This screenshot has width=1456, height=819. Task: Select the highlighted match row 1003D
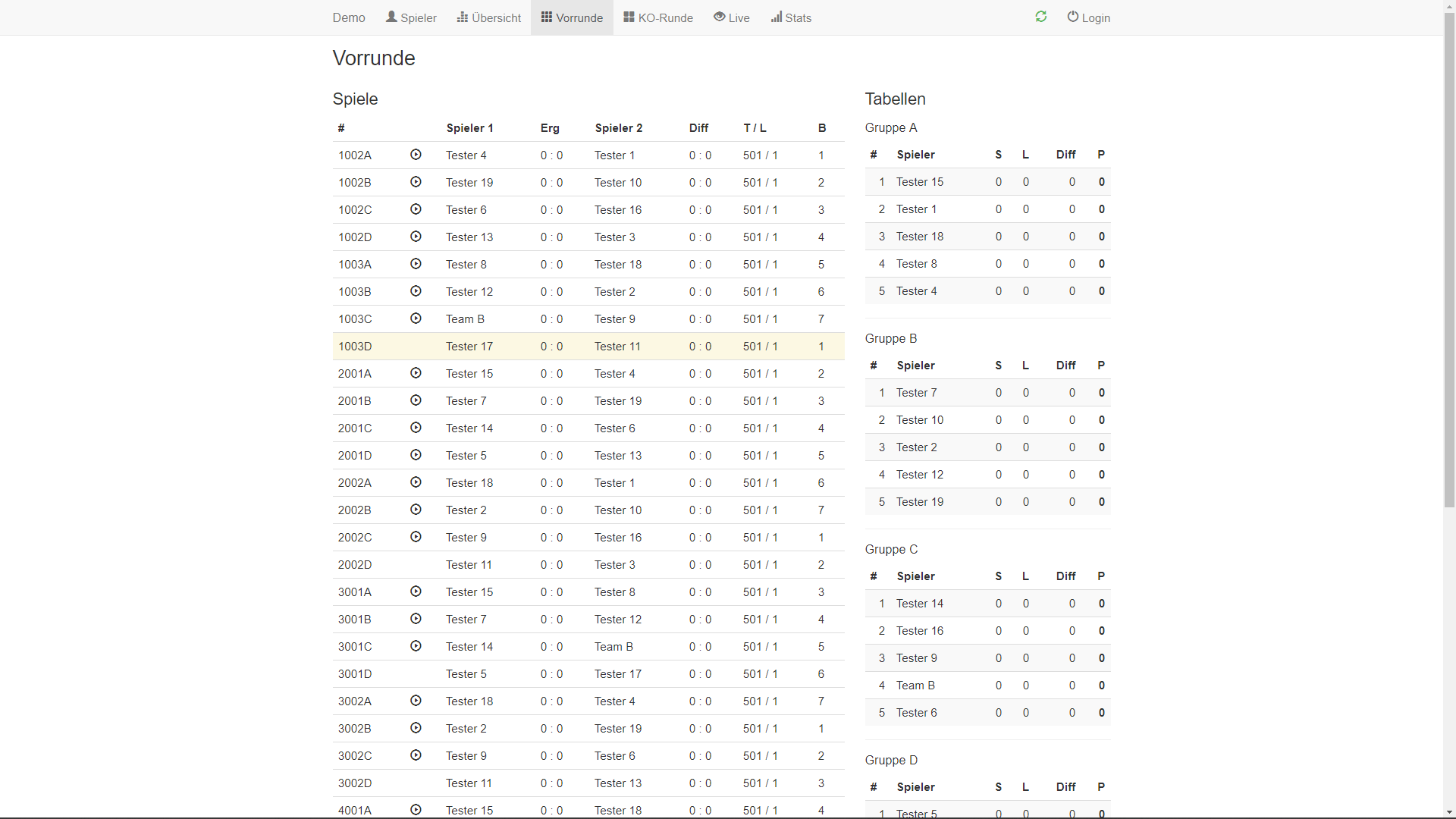(588, 347)
